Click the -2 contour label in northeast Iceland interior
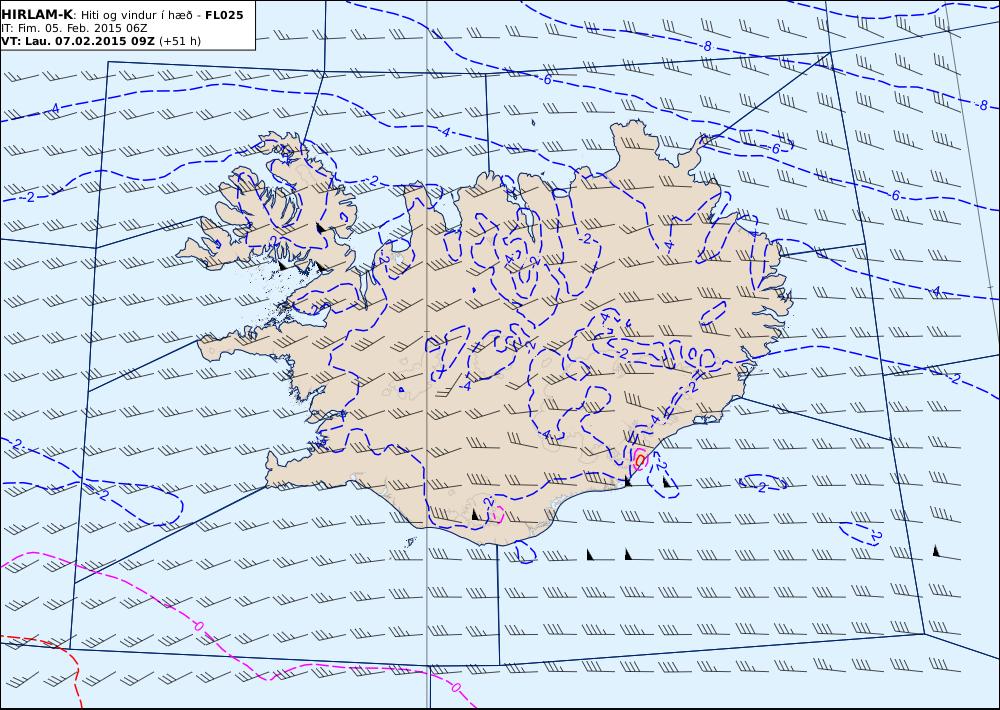The image size is (1000, 710). click(x=586, y=239)
